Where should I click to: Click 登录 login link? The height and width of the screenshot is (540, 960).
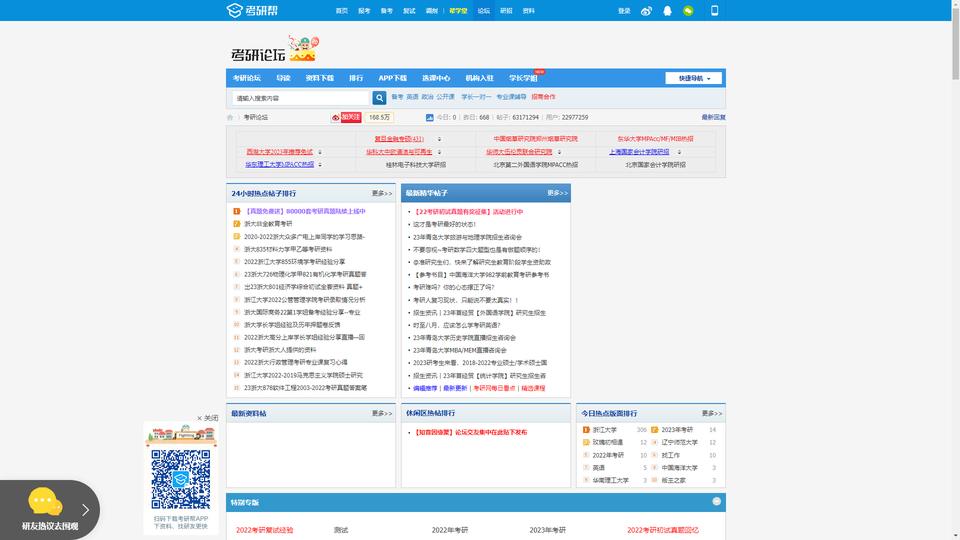click(x=624, y=10)
